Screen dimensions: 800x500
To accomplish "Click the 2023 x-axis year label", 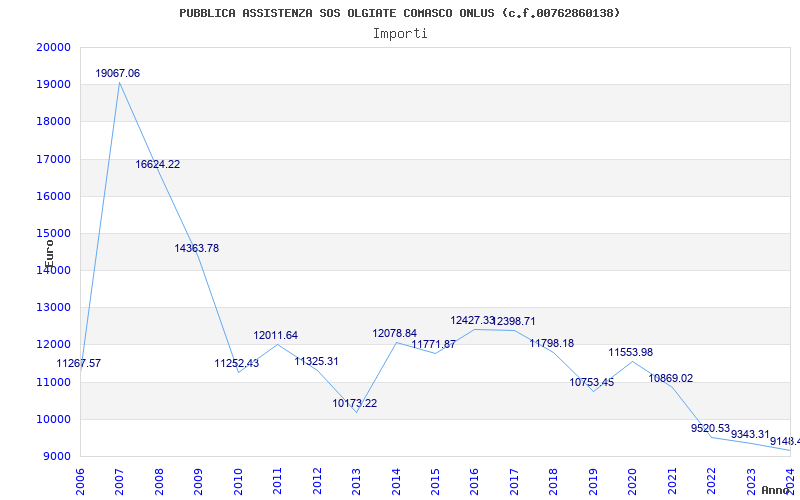I will click(x=751, y=481).
